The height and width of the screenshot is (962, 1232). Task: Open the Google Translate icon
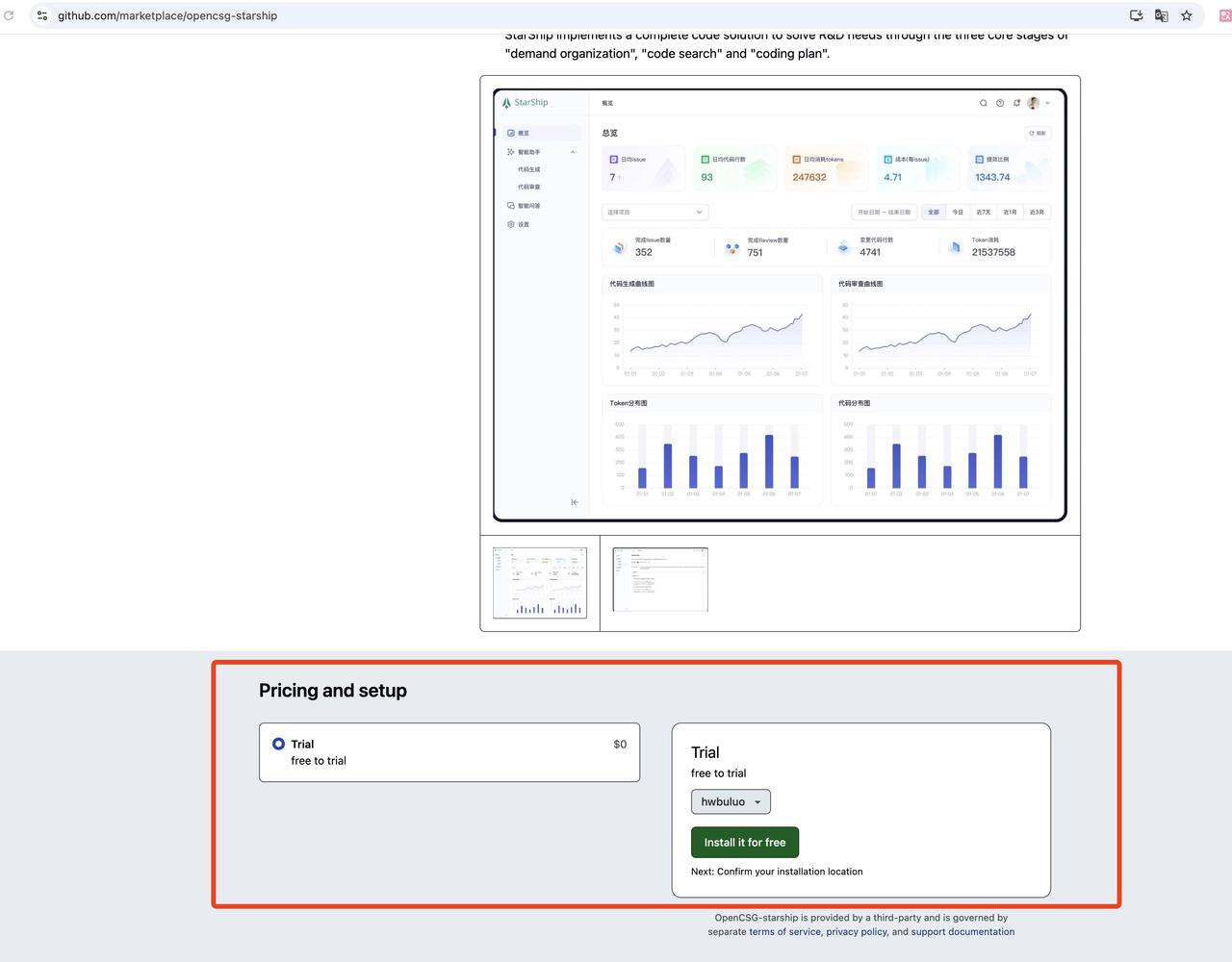1161,15
